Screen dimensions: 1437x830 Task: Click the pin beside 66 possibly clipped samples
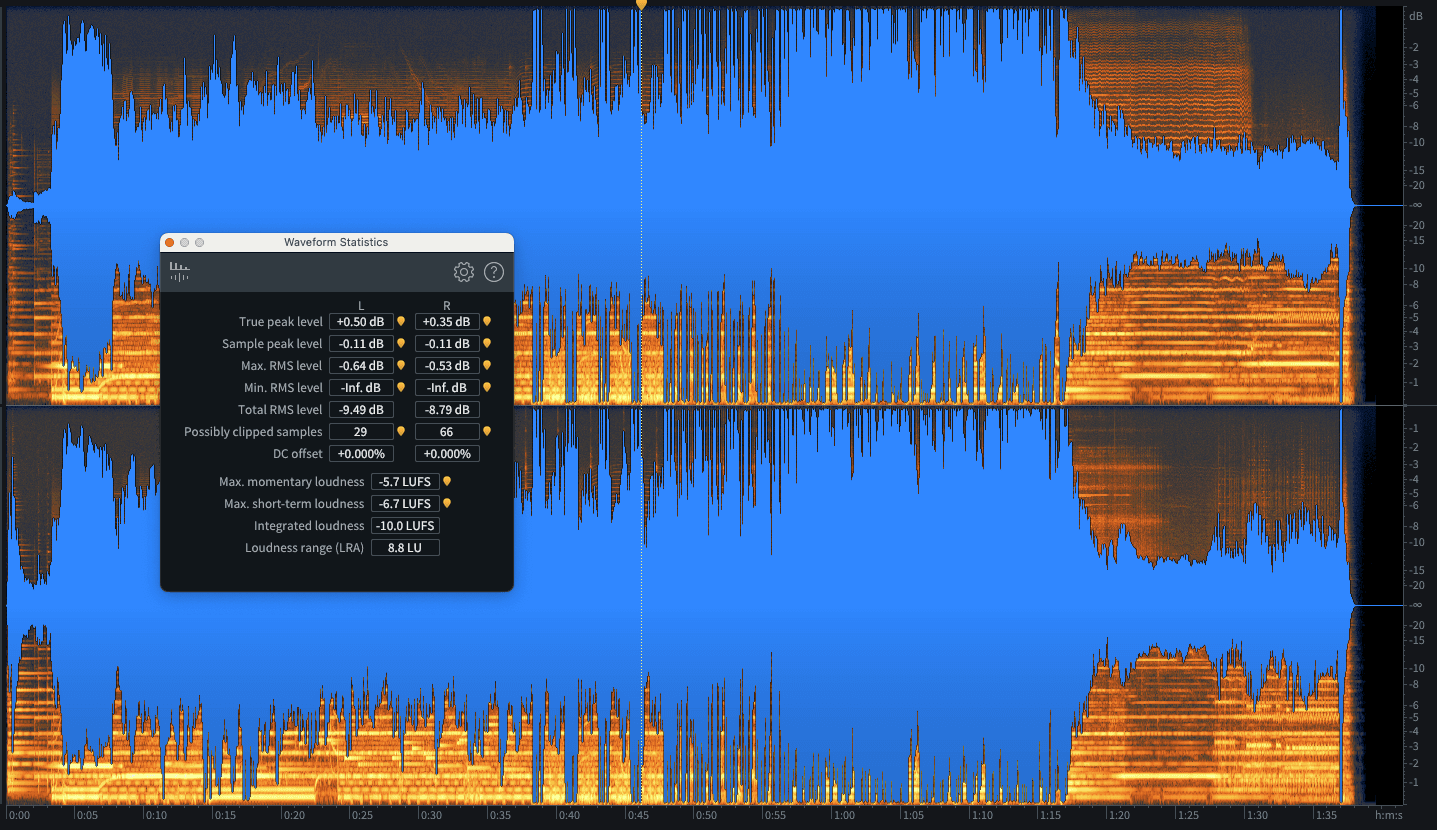pos(487,431)
